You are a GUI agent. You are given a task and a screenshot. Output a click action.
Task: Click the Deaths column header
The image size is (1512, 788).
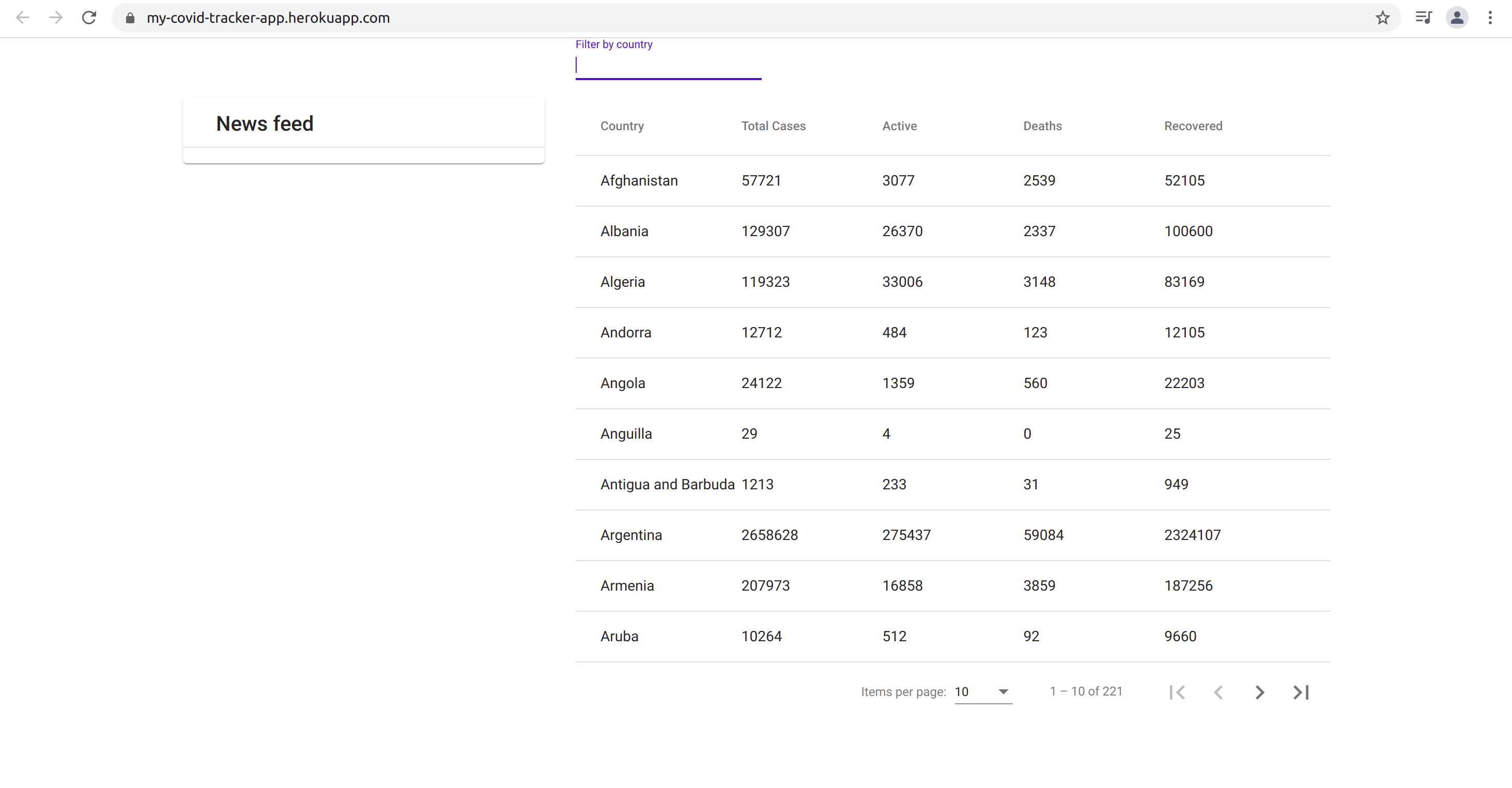click(x=1042, y=126)
